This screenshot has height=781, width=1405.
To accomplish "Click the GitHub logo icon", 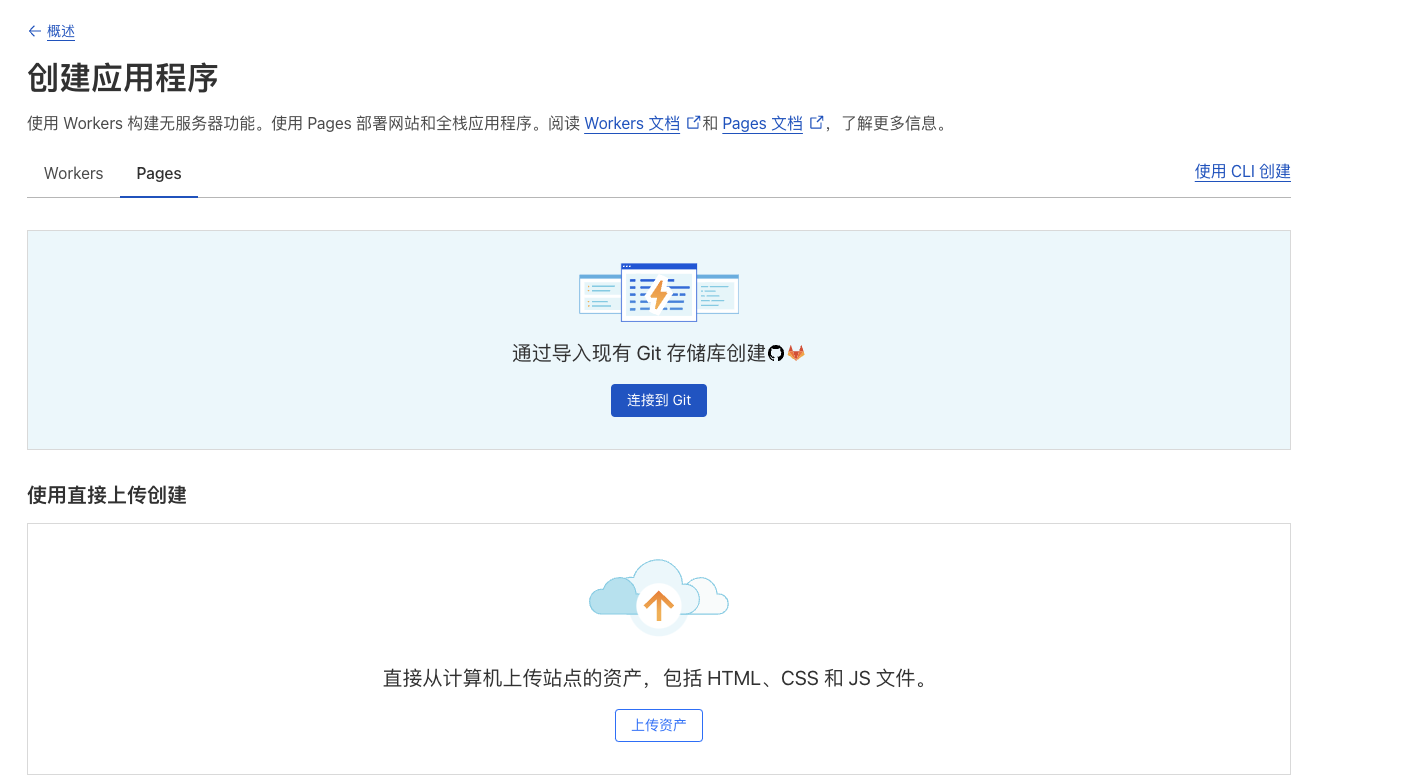I will 776,353.
